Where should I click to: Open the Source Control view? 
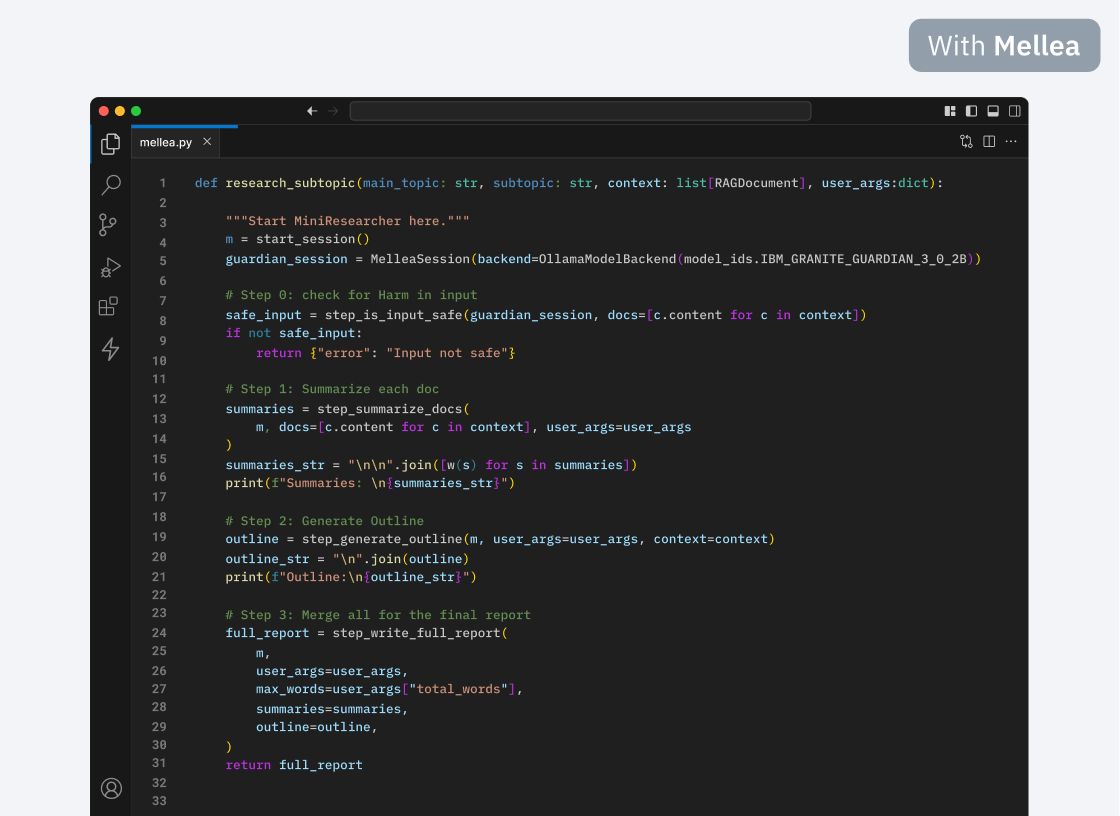pyautogui.click(x=110, y=224)
